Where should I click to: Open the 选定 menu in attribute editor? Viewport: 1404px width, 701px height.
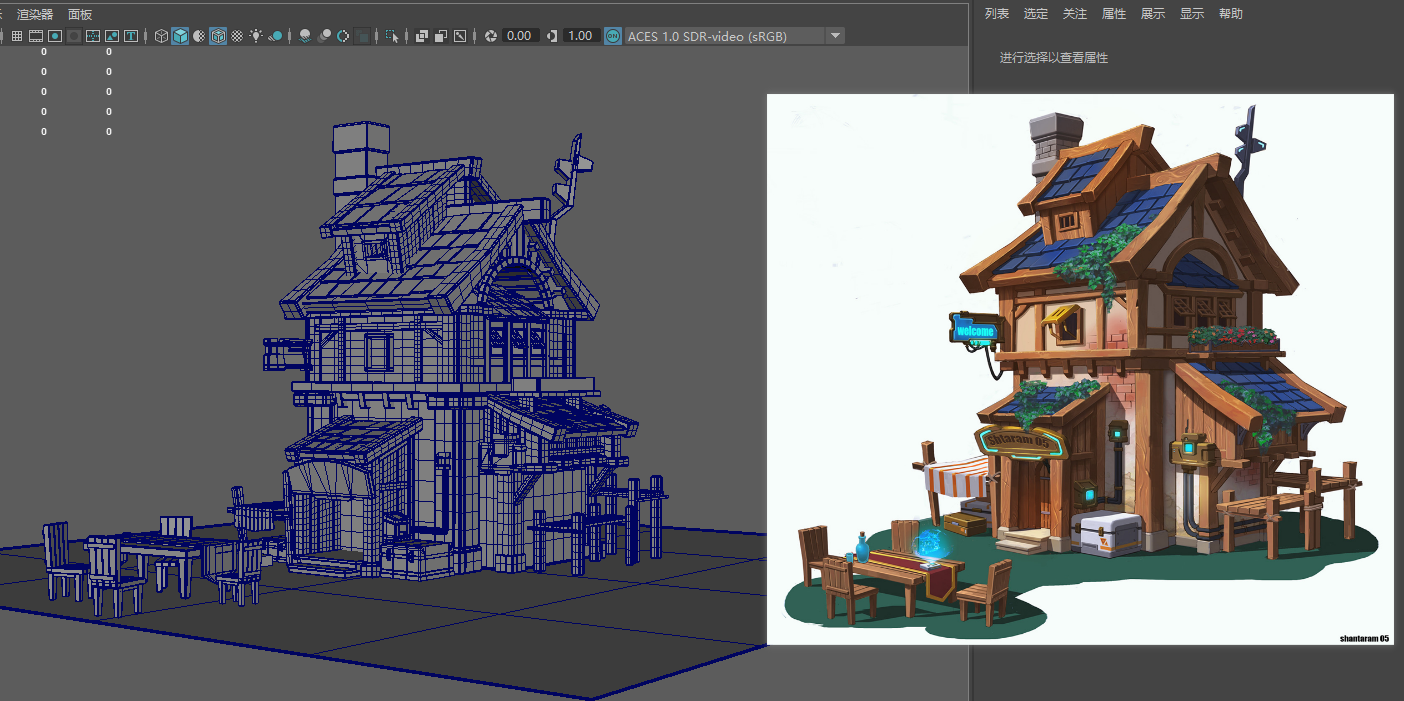pyautogui.click(x=1036, y=14)
